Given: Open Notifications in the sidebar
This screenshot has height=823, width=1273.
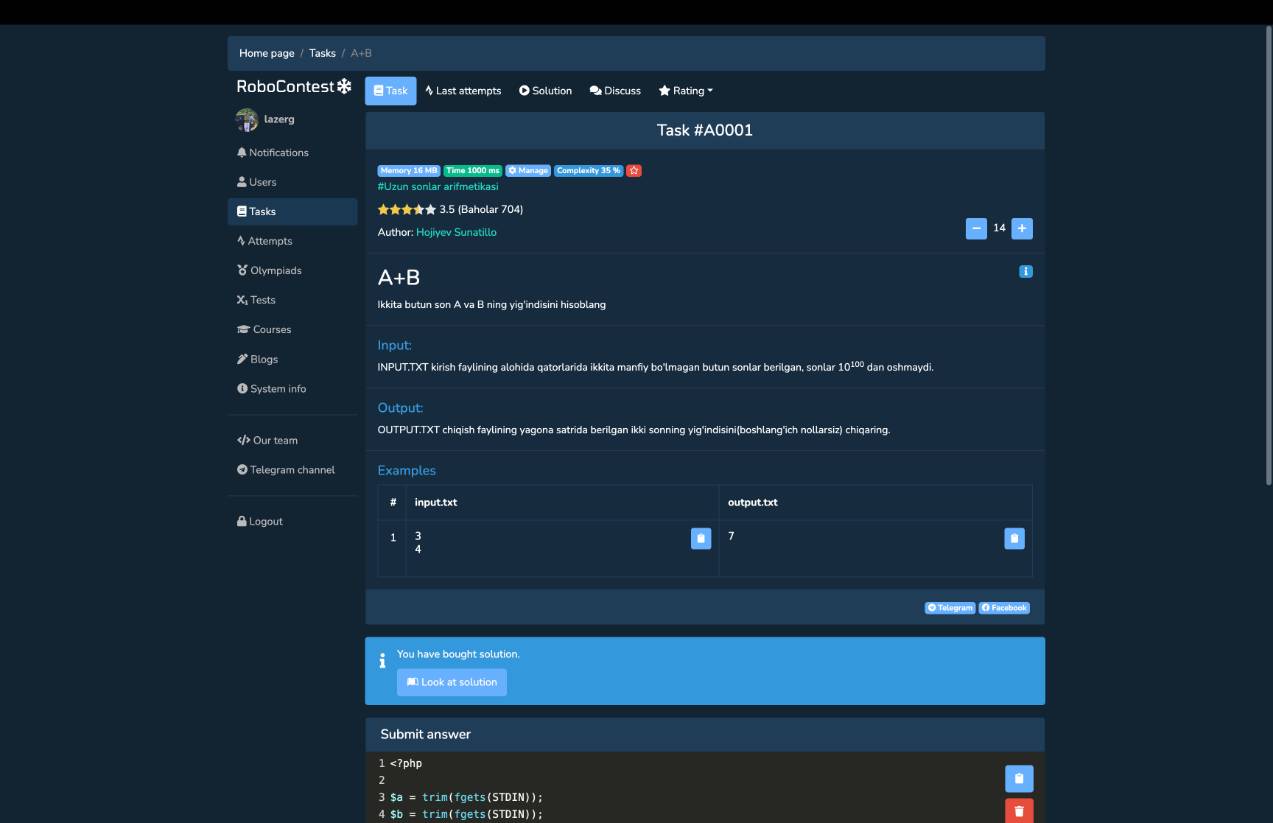Looking at the screenshot, I should coord(272,153).
